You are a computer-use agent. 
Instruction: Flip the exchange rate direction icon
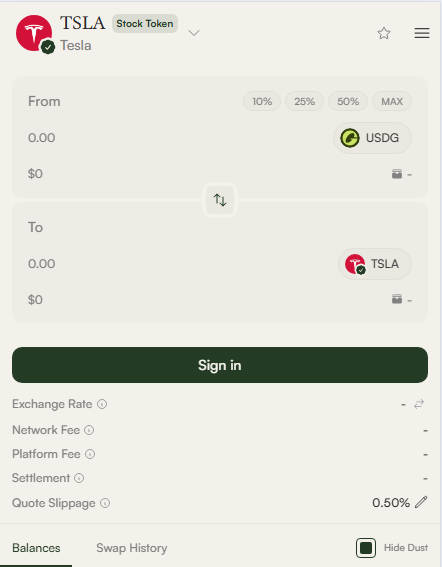pyautogui.click(x=419, y=404)
